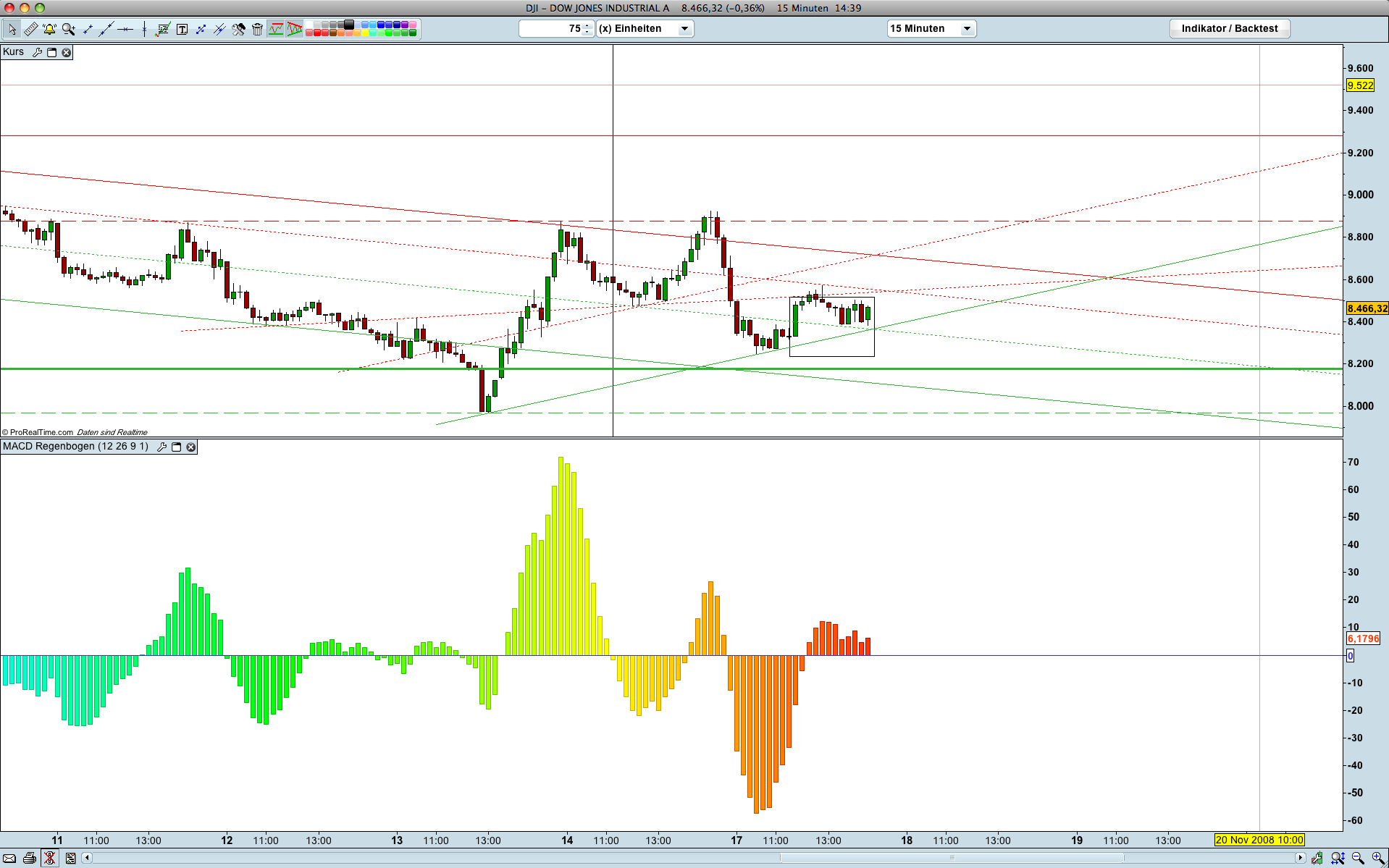Screen dimensions: 1389x868
Task: Open MACD Regenbogen wrench settings
Action: click(161, 447)
